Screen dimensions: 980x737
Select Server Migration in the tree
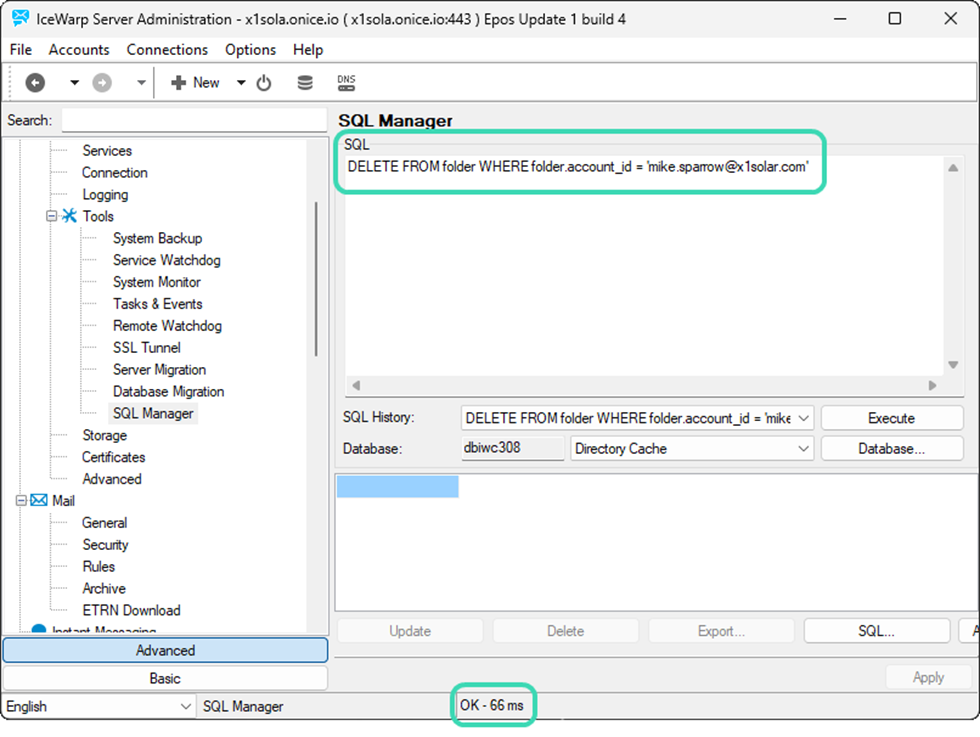coord(159,369)
